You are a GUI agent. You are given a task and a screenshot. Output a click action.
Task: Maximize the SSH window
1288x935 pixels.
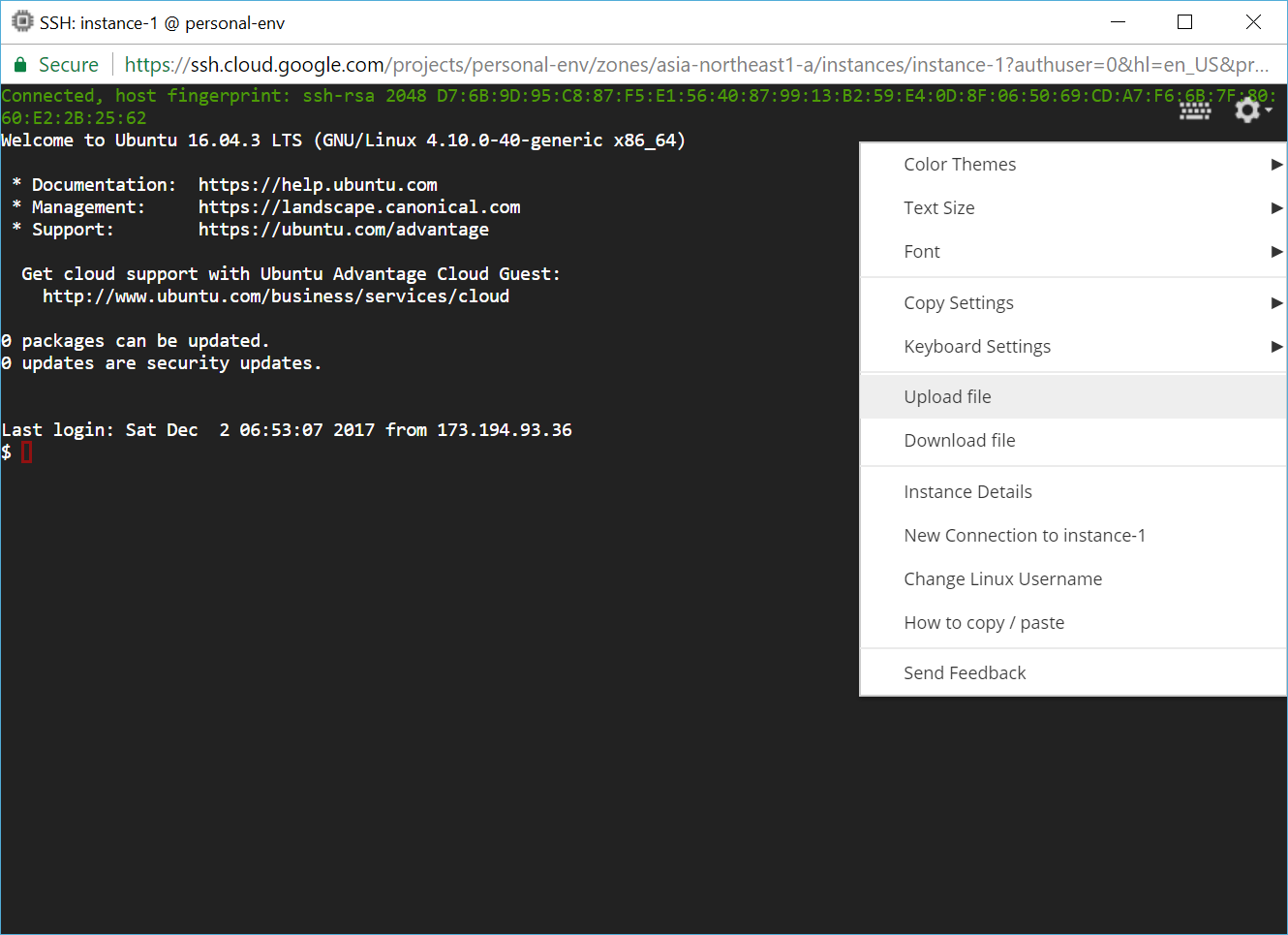(1184, 21)
